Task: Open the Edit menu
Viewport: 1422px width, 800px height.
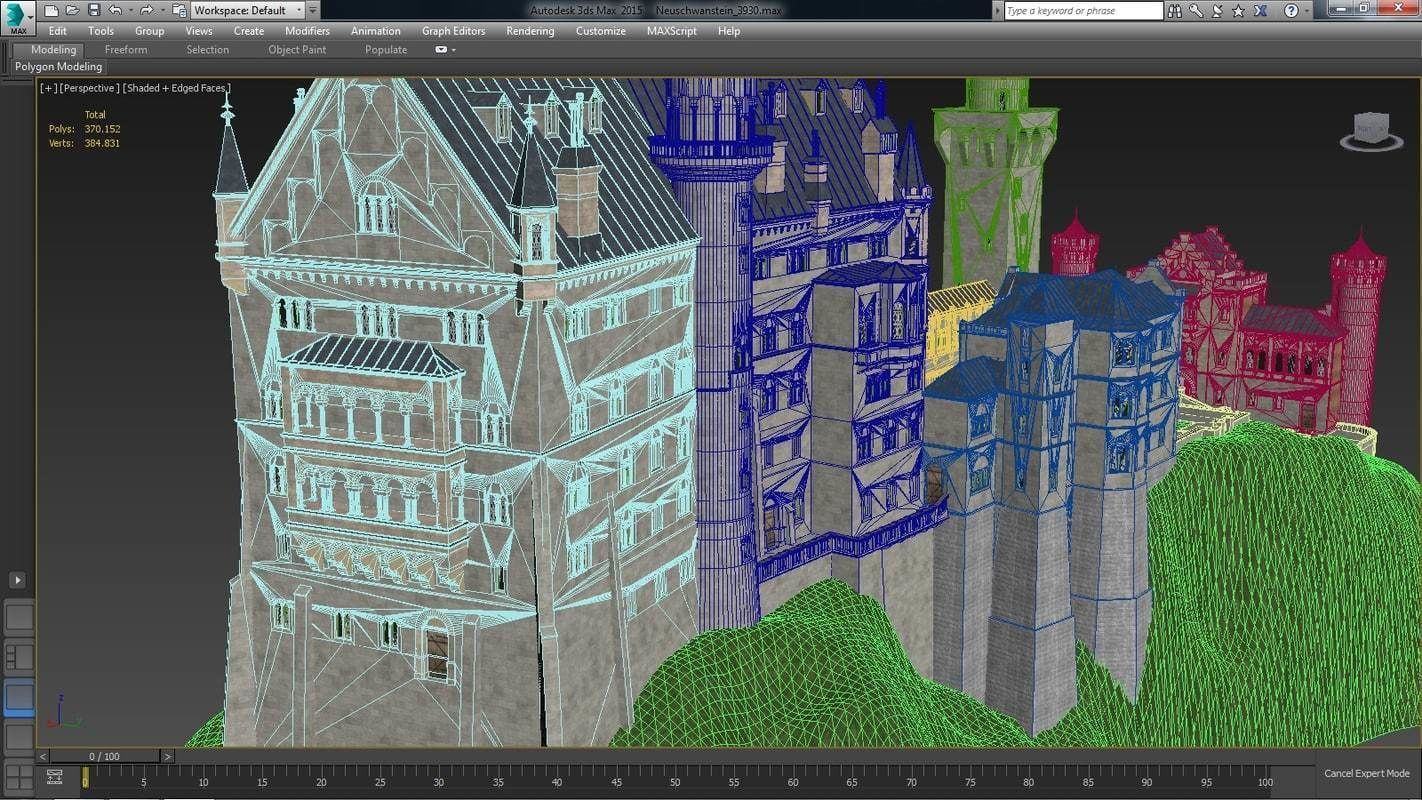Action: [58, 31]
